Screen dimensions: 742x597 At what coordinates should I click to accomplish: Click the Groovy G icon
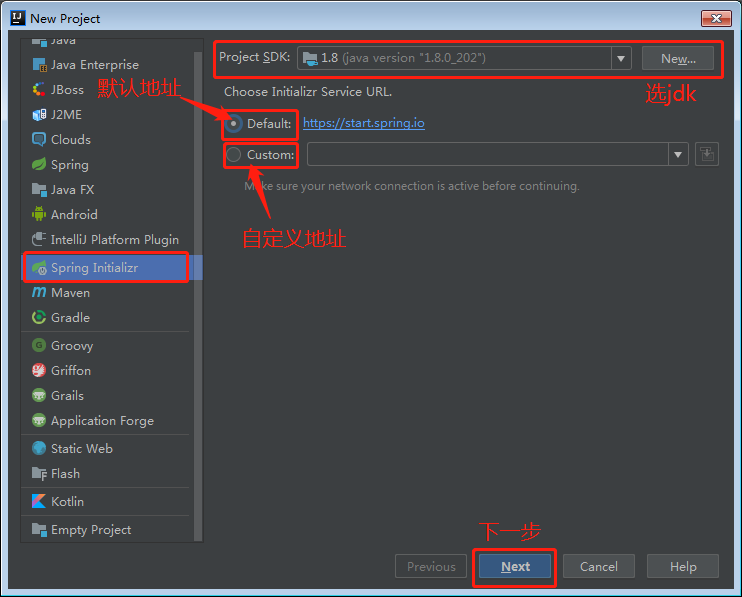(39, 345)
